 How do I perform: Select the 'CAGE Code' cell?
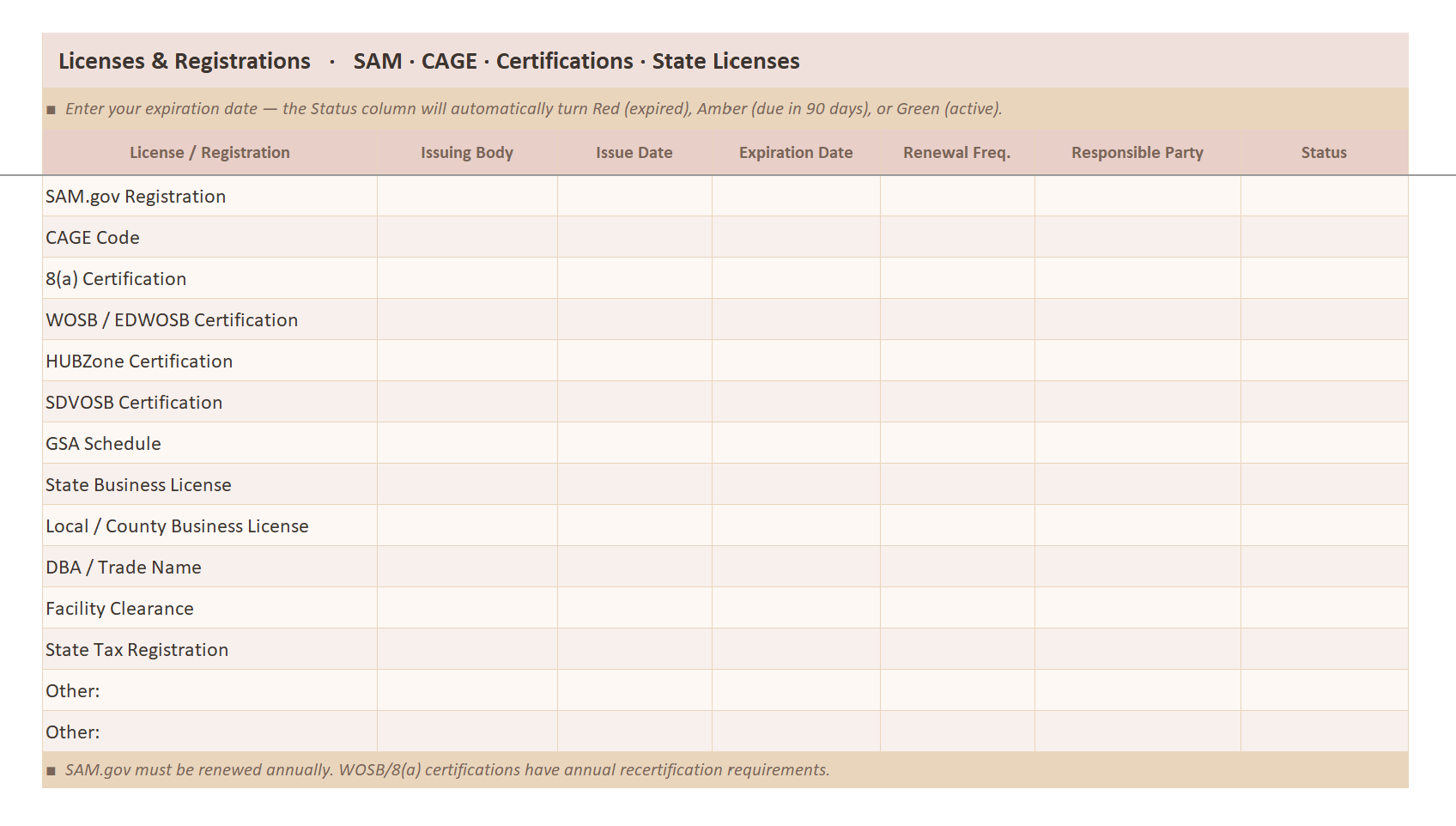[x=209, y=237]
